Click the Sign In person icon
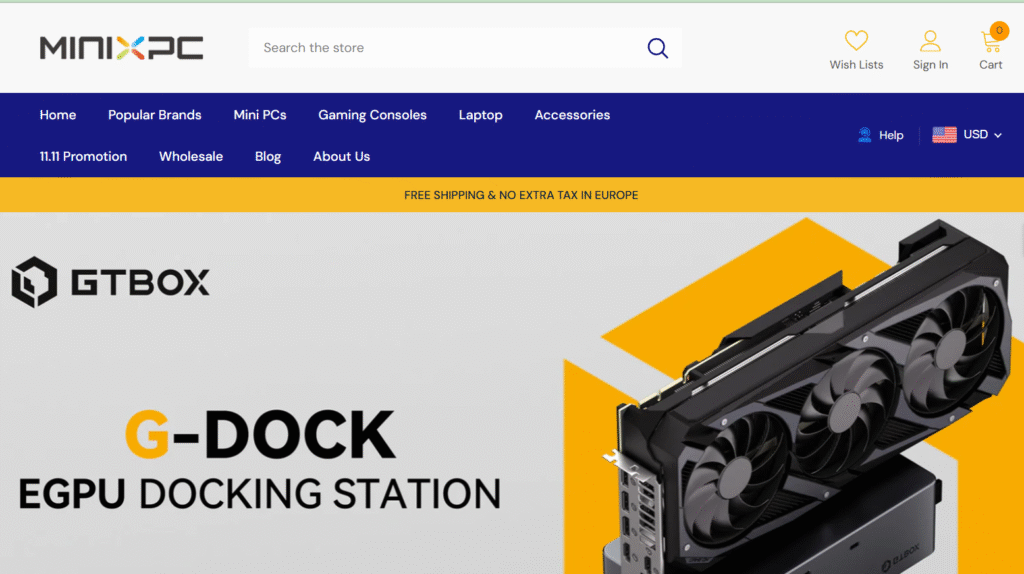 pyautogui.click(x=930, y=41)
